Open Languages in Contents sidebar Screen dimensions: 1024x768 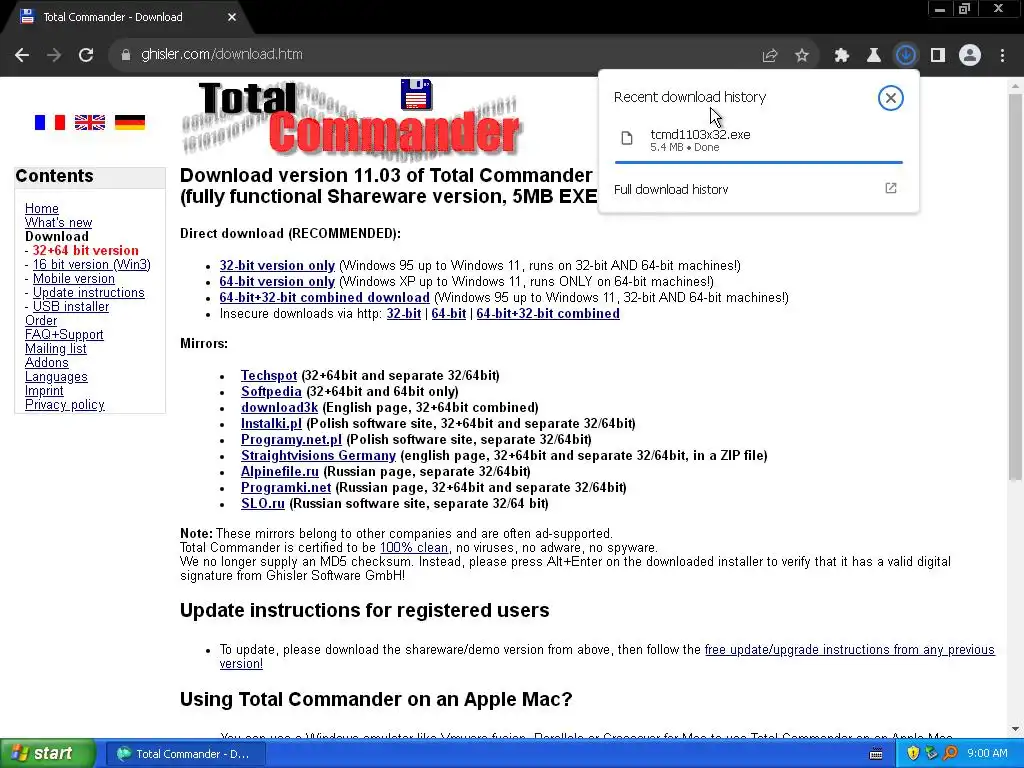pyautogui.click(x=56, y=377)
